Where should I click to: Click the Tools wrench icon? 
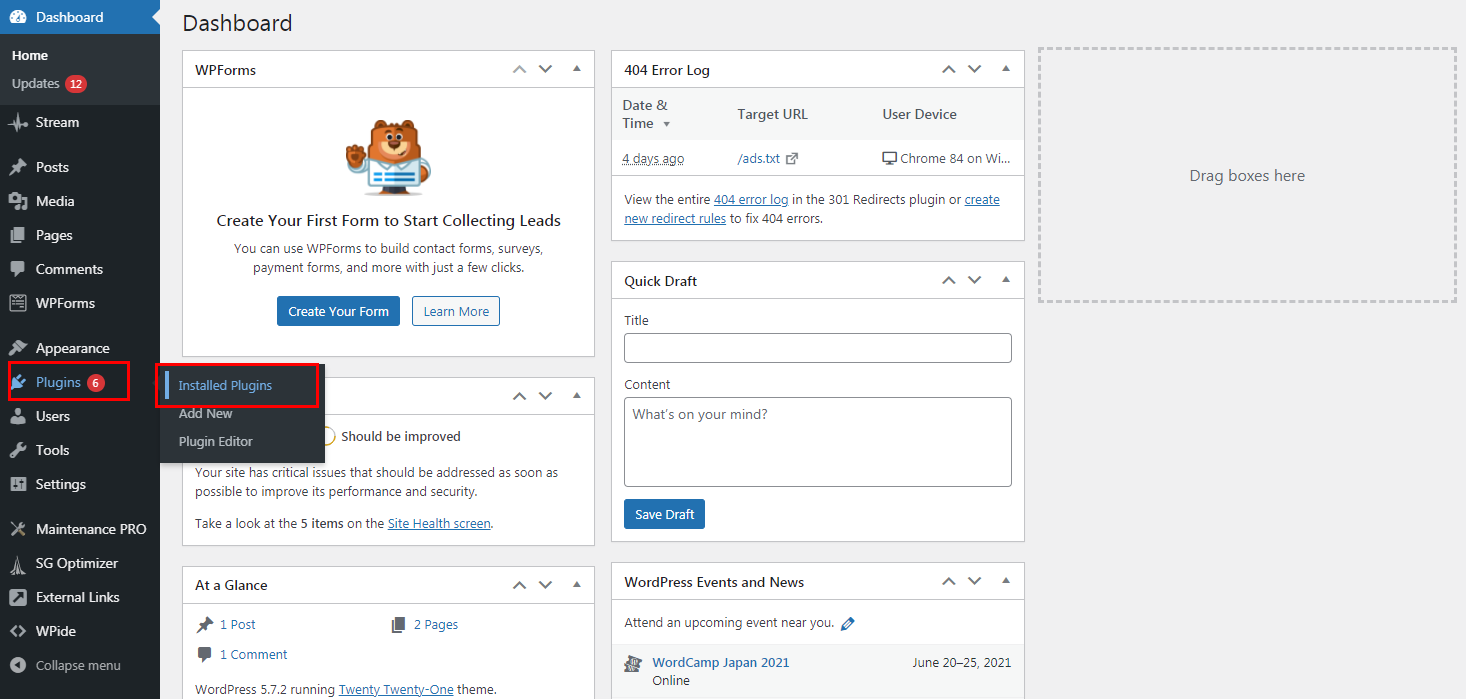pyautogui.click(x=18, y=450)
